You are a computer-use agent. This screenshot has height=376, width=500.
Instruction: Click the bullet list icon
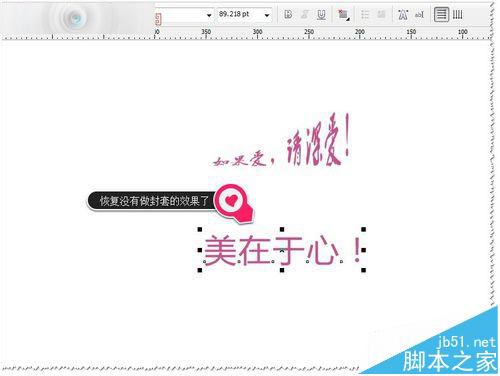pos(365,14)
